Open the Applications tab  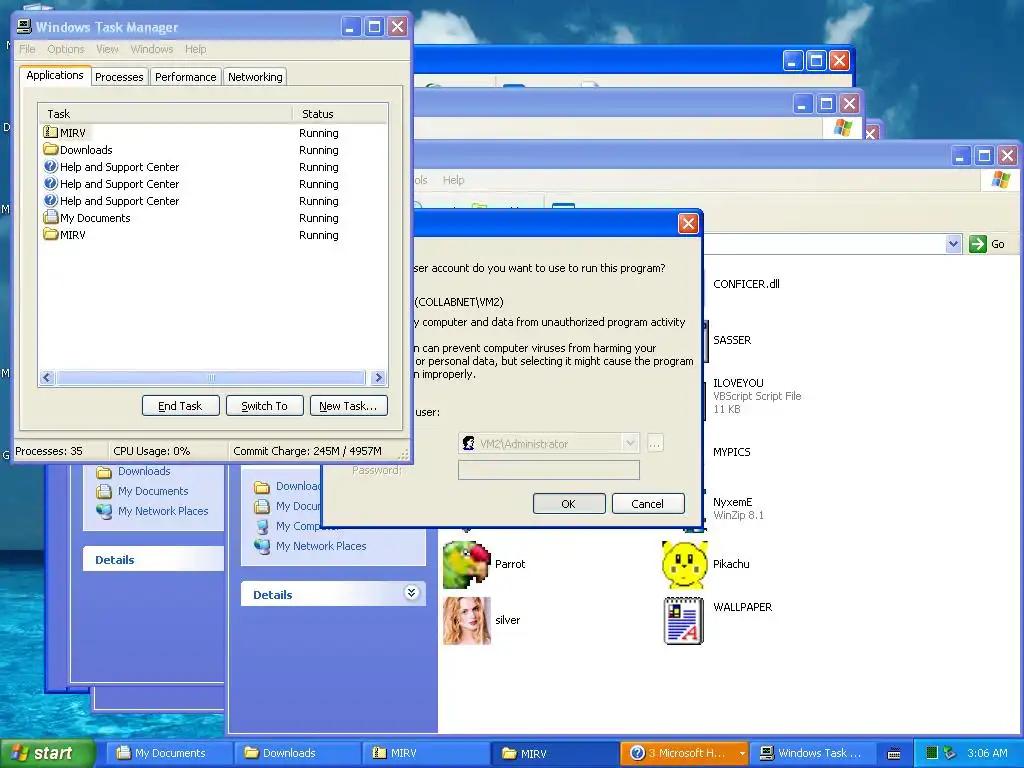tap(55, 75)
